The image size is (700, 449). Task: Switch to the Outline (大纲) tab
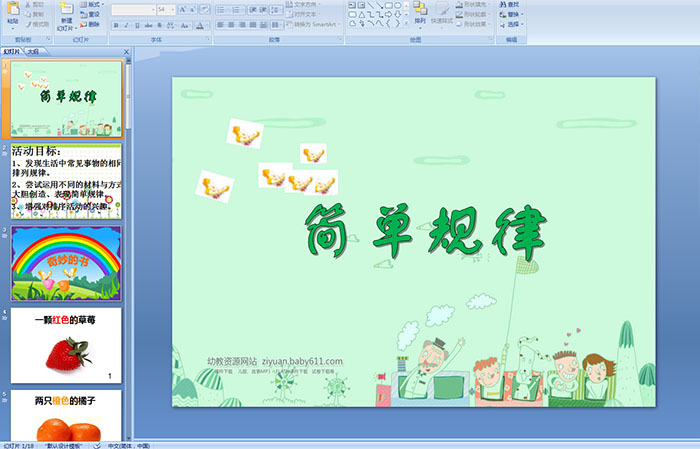(32, 52)
